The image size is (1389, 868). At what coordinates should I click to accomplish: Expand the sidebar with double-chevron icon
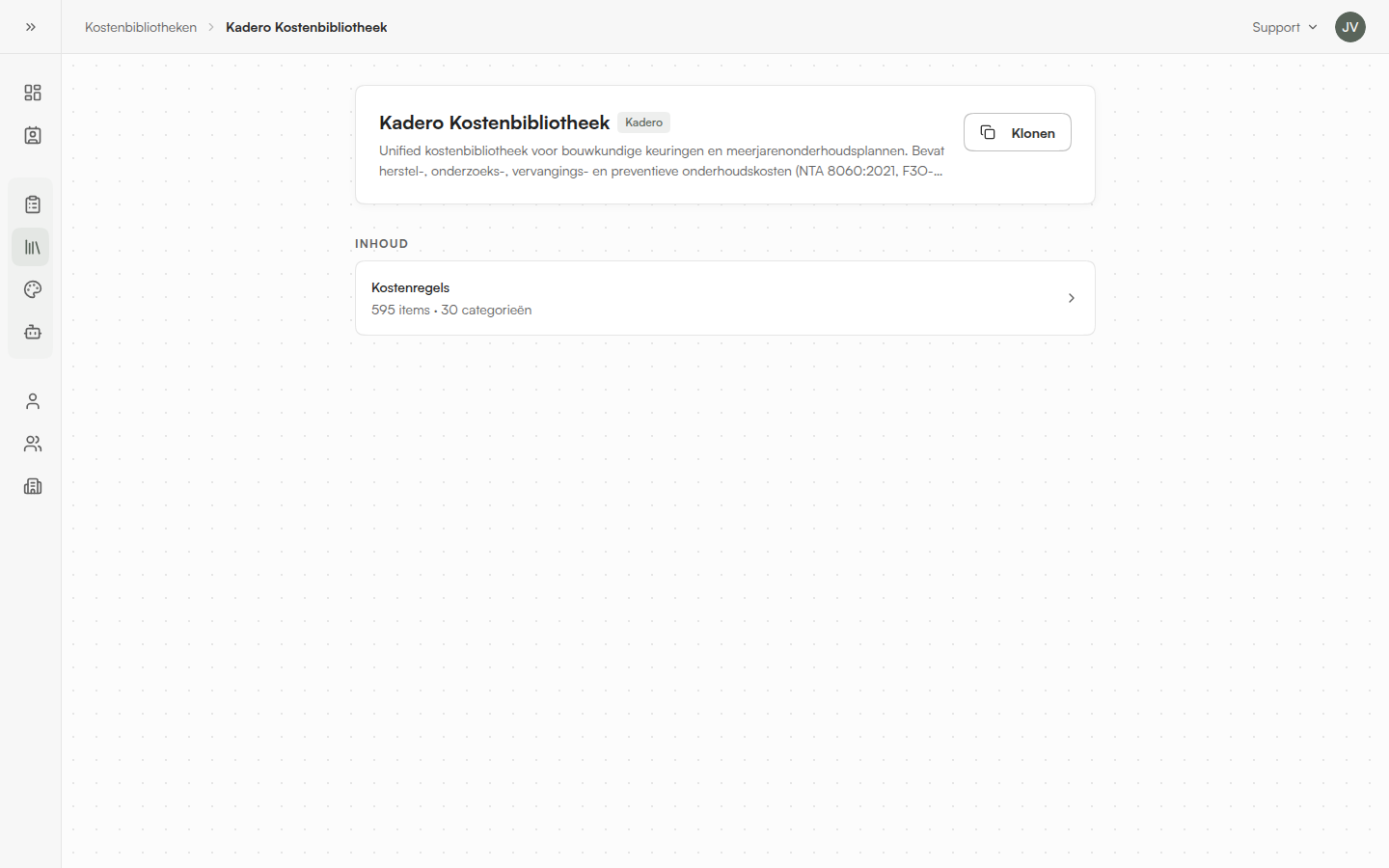pos(31,27)
